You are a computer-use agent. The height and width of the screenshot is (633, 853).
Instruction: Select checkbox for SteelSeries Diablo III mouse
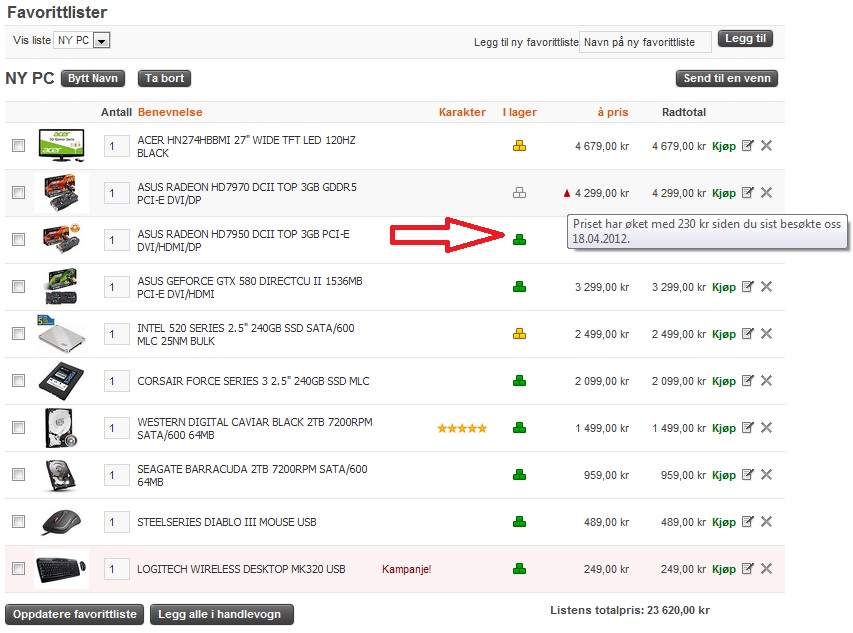tap(18, 522)
